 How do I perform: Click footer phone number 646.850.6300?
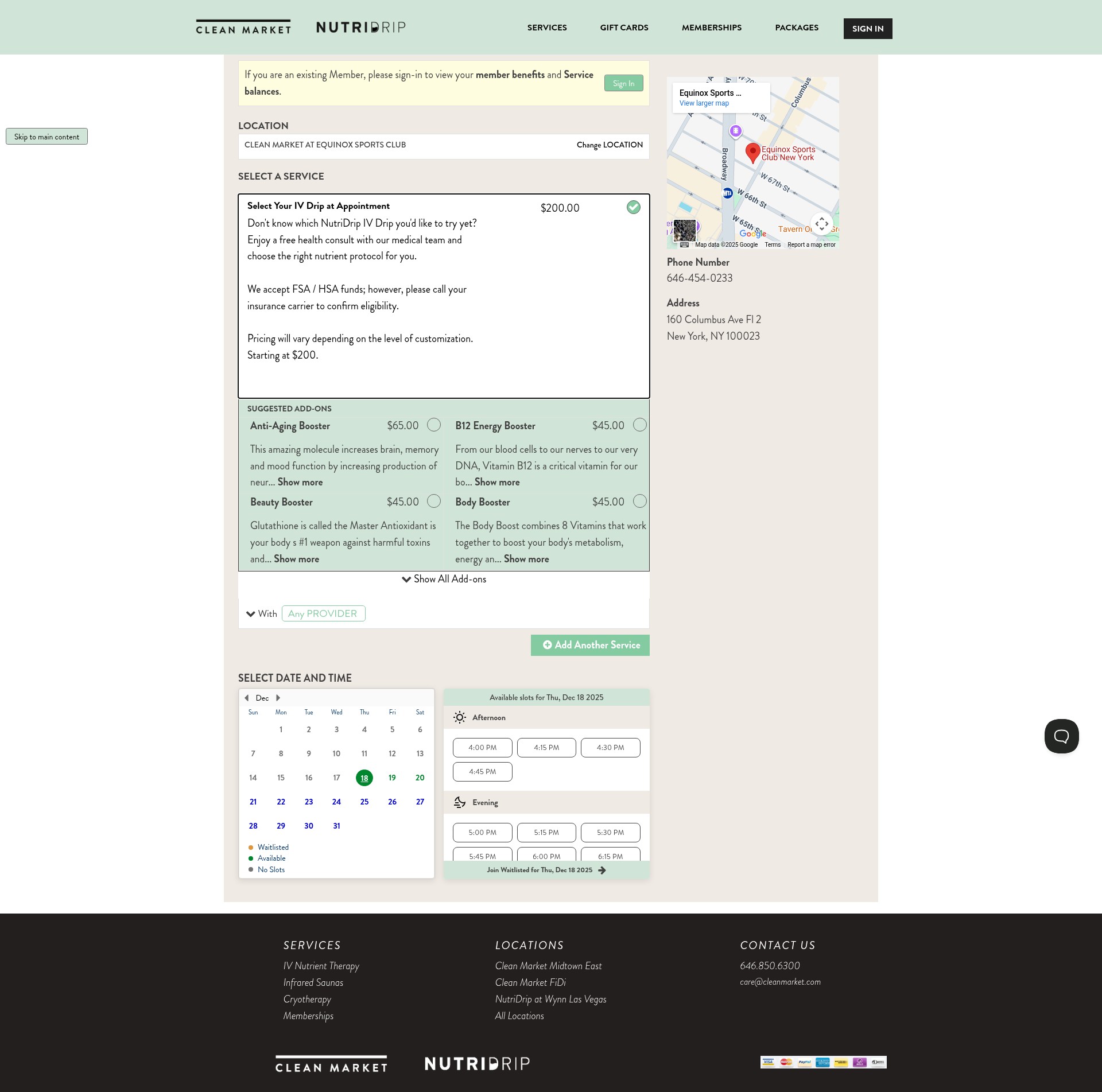click(770, 966)
